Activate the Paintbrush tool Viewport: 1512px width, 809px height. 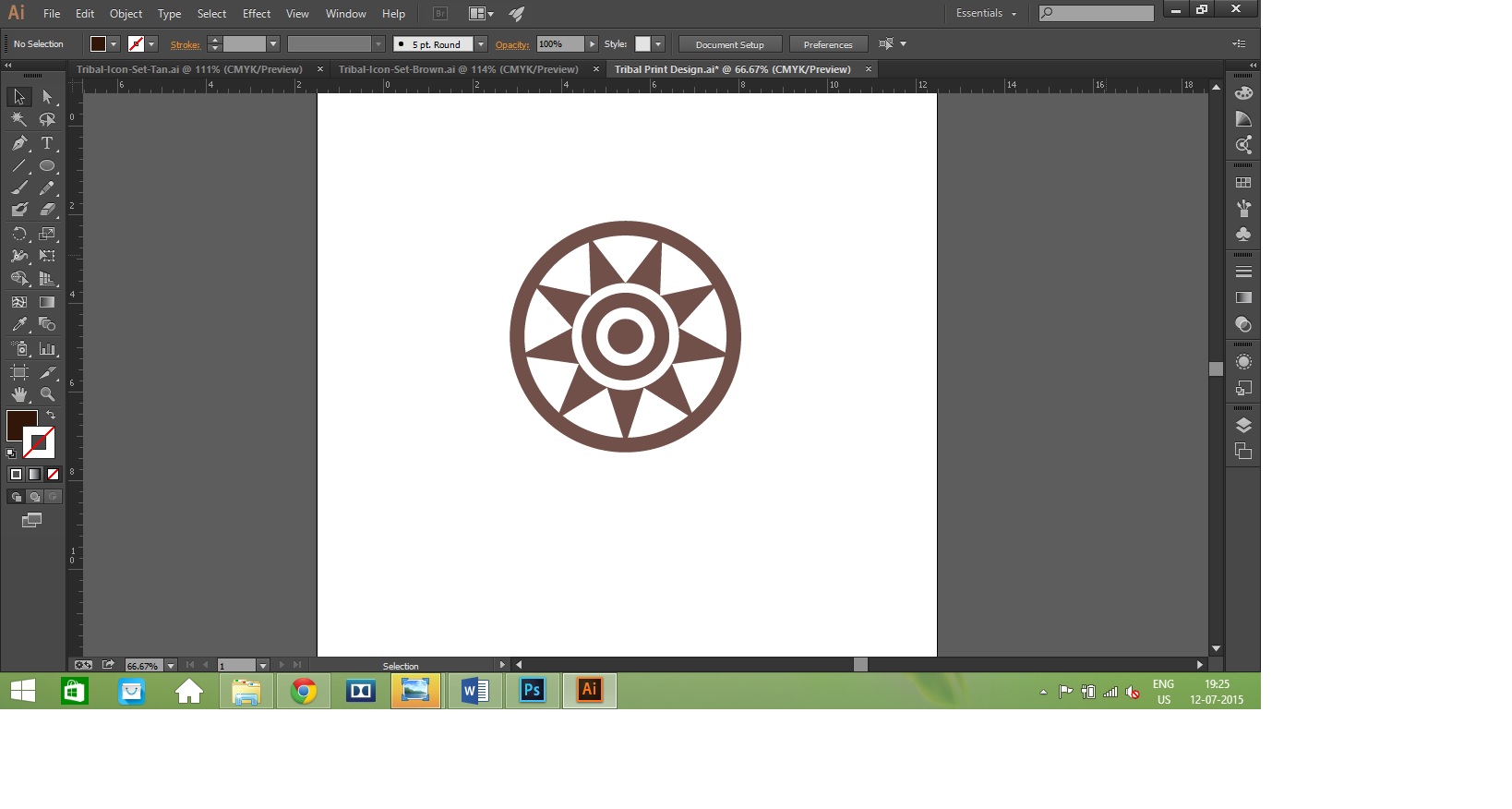tap(19, 187)
